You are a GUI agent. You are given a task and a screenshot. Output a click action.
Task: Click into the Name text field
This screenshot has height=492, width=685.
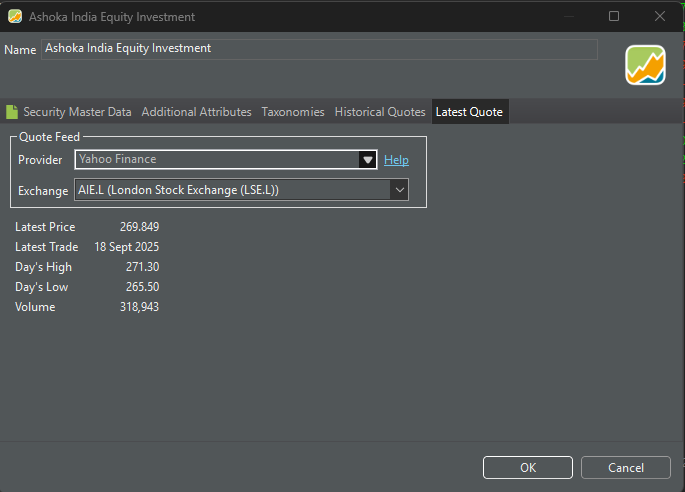319,49
